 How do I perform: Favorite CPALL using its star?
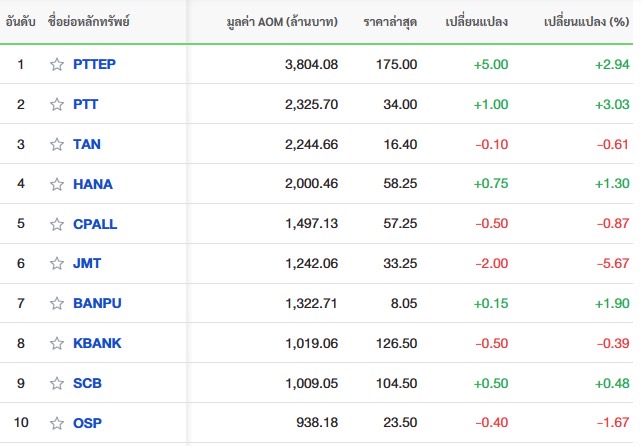(x=57, y=224)
